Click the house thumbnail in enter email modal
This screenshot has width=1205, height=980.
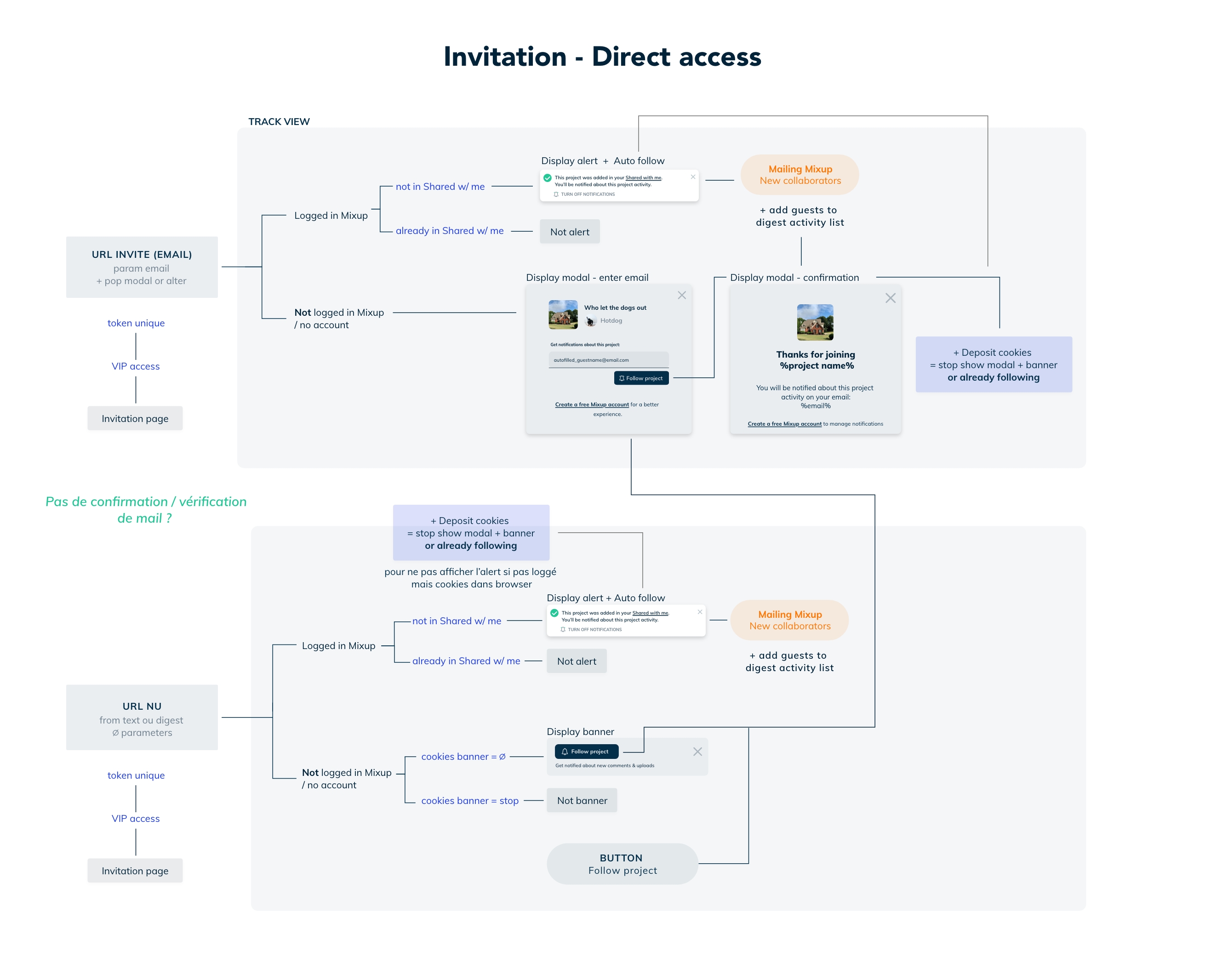point(563,314)
